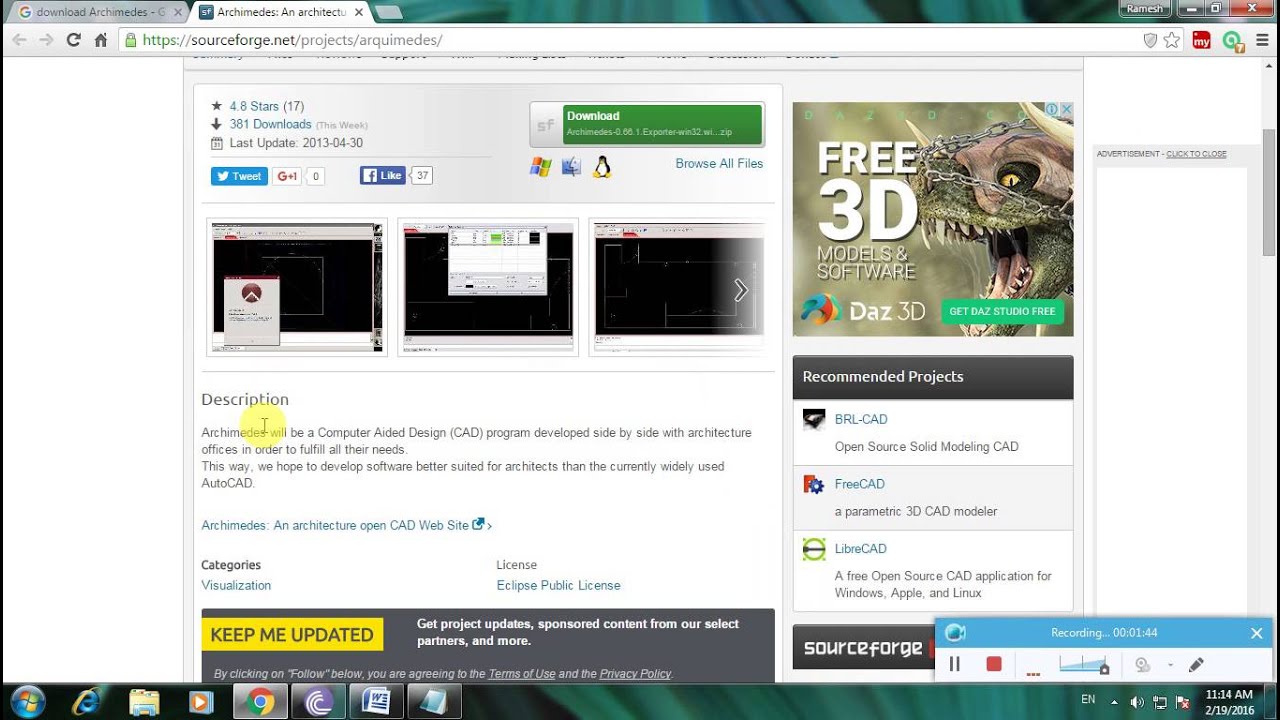The height and width of the screenshot is (720, 1280).
Task: Open the red 'my' browser extension
Action: click(x=1202, y=40)
